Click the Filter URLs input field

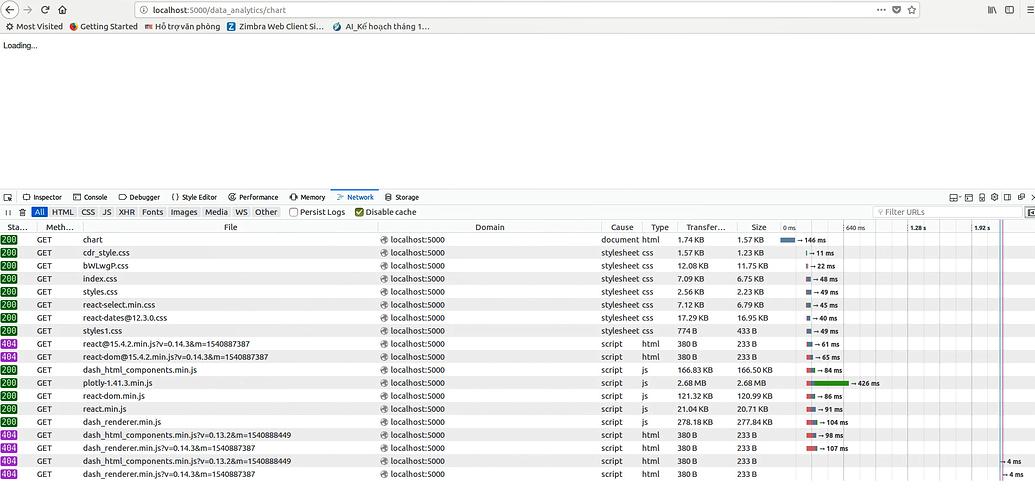947,213
